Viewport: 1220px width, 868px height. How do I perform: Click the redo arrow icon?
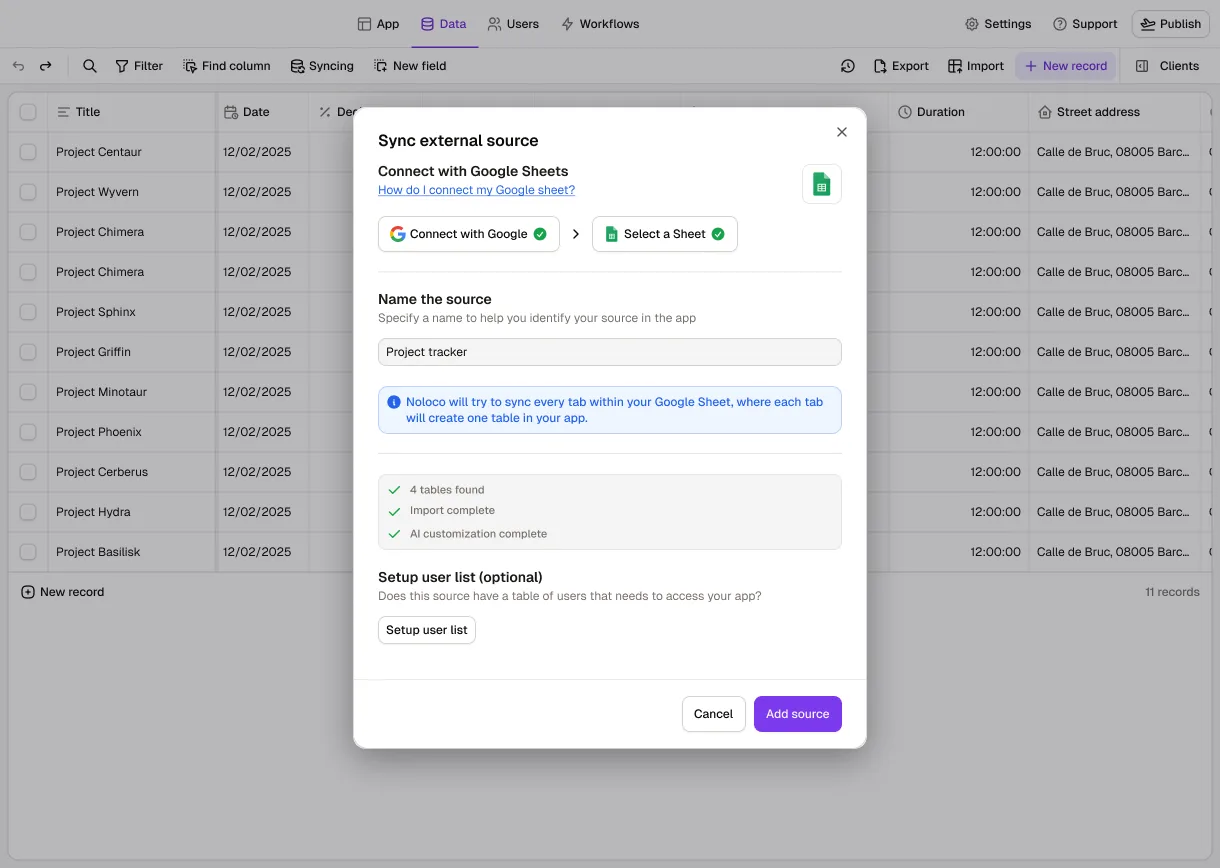click(x=45, y=66)
